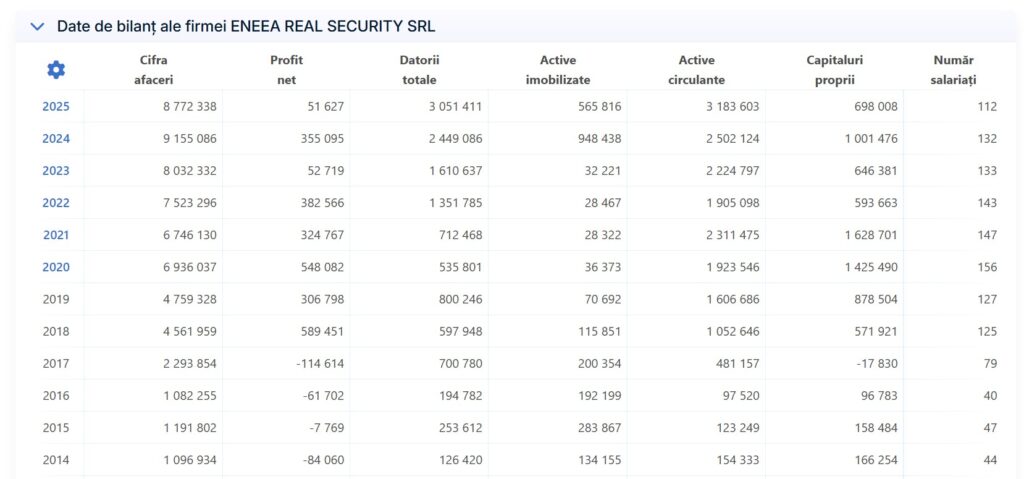Select the 2022 year link
The width and height of the screenshot is (1024, 479).
pyautogui.click(x=56, y=203)
